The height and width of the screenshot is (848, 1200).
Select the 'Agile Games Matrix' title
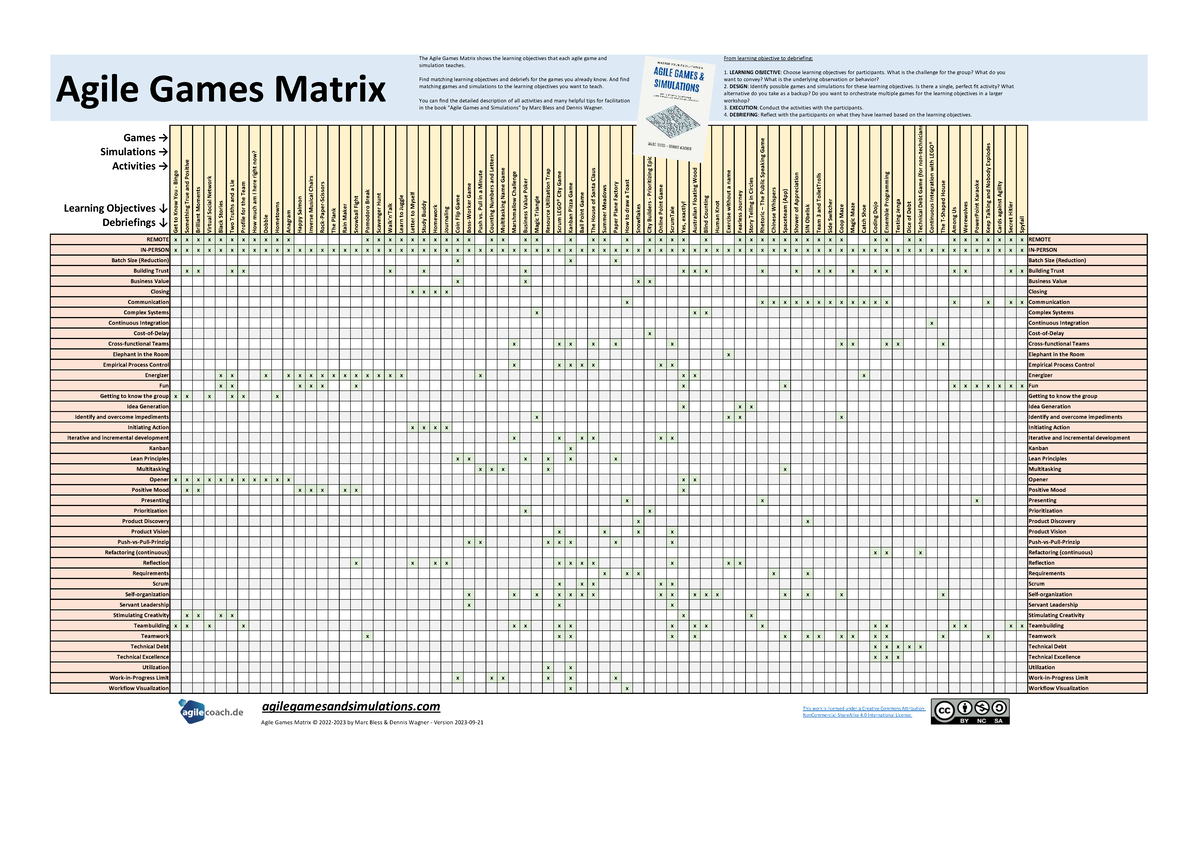pyautogui.click(x=221, y=90)
